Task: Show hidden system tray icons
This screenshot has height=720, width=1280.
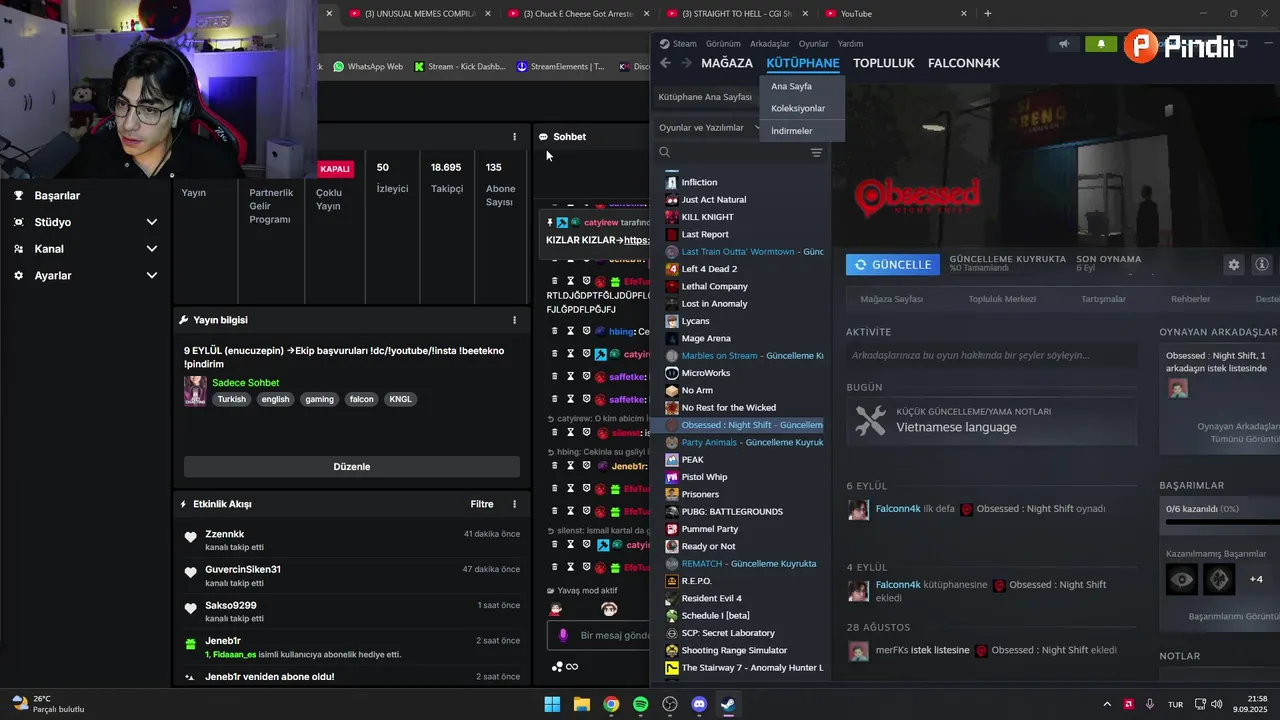Action: (1106, 704)
